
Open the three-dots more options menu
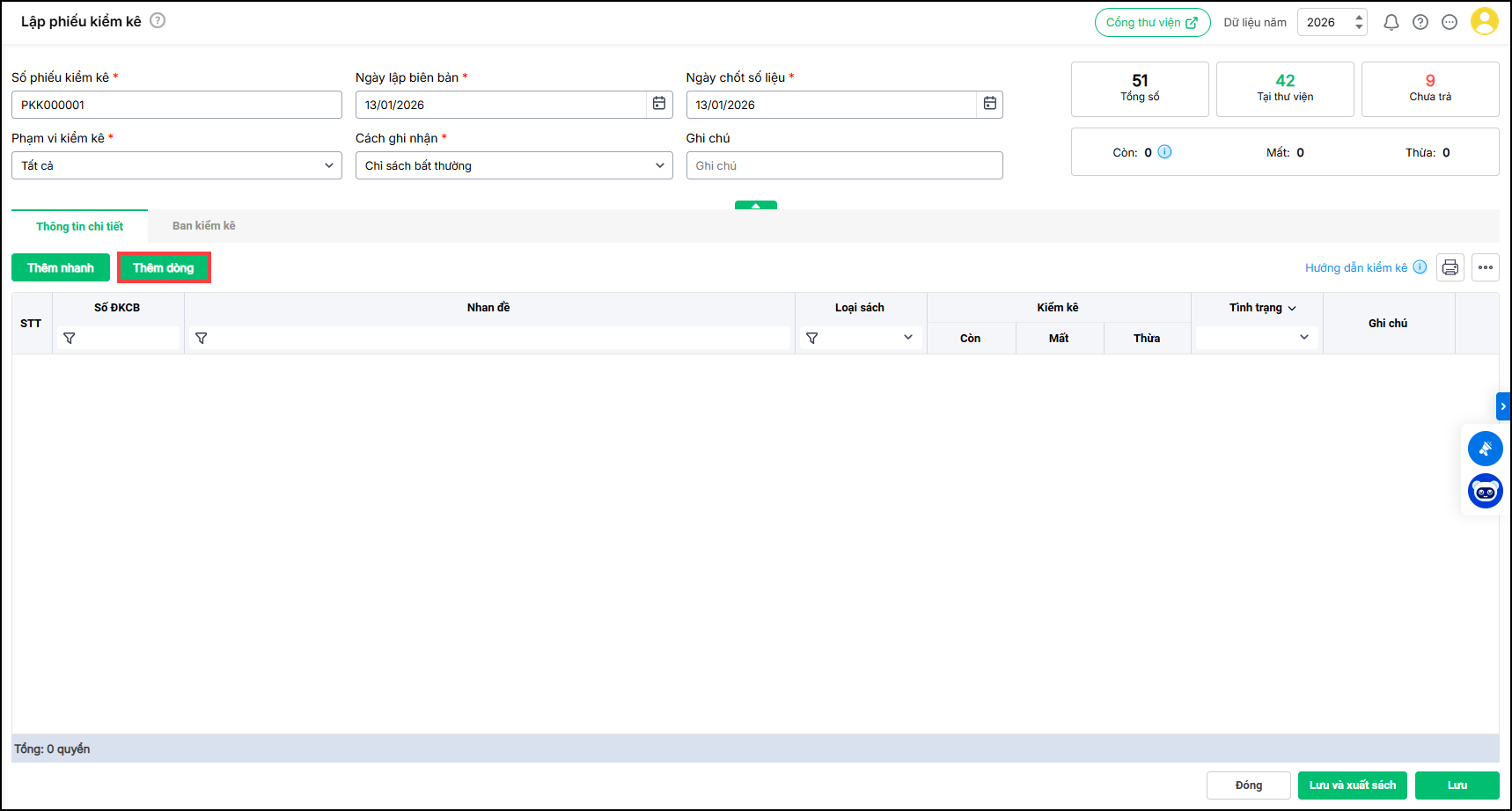[1485, 267]
